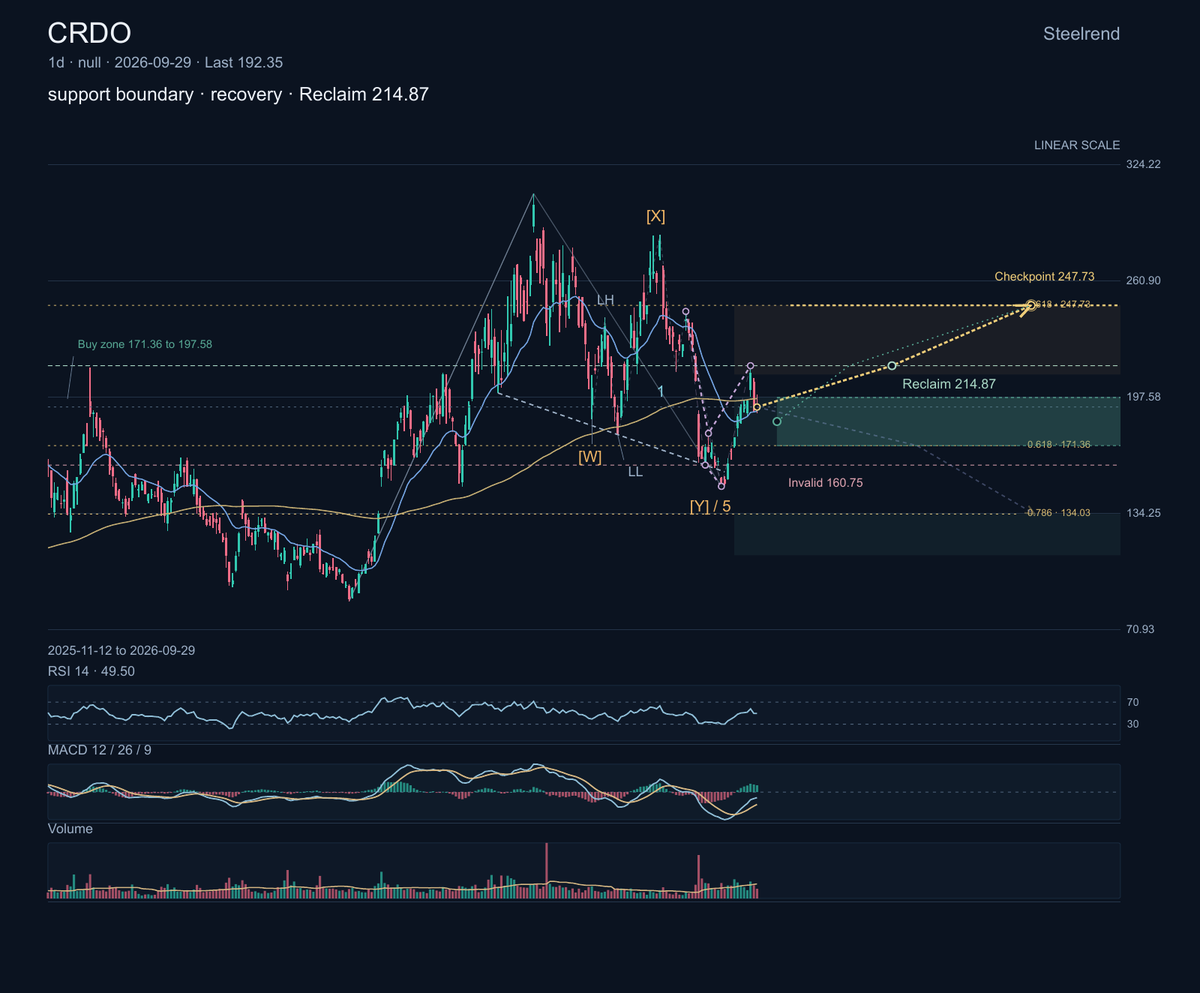
Task: Click the CRDO ticker title
Action: coord(89,33)
